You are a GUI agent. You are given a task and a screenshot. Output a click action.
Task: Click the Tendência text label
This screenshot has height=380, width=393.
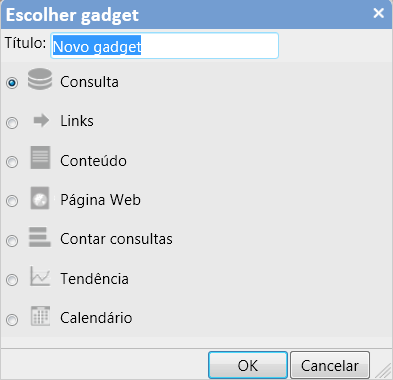(94, 279)
